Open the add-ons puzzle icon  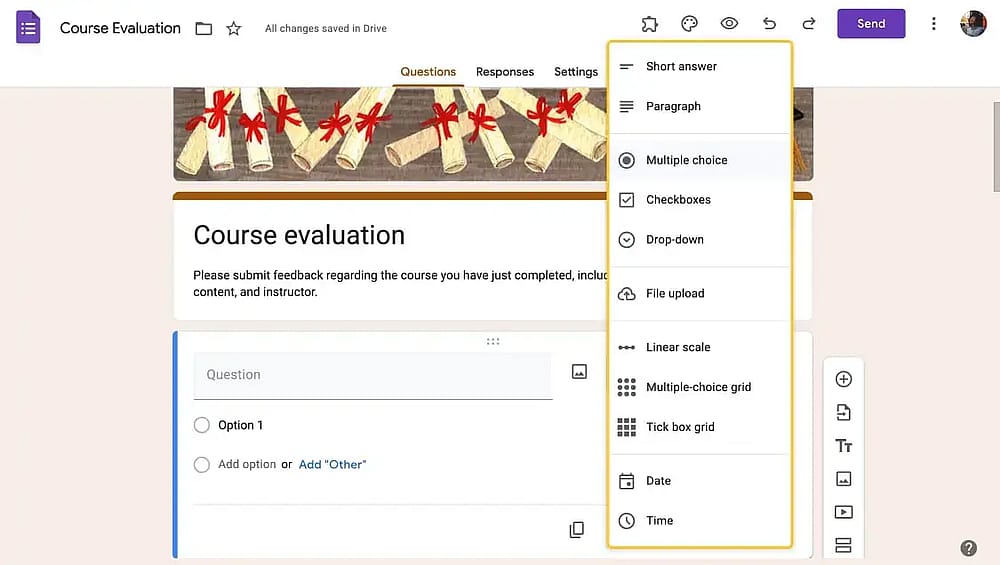[649, 24]
